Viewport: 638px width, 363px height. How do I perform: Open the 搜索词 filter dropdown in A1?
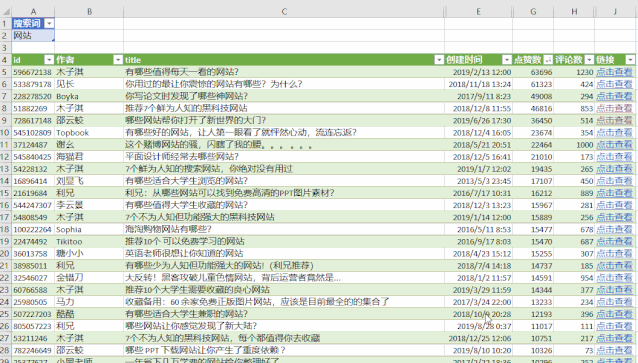click(49, 24)
